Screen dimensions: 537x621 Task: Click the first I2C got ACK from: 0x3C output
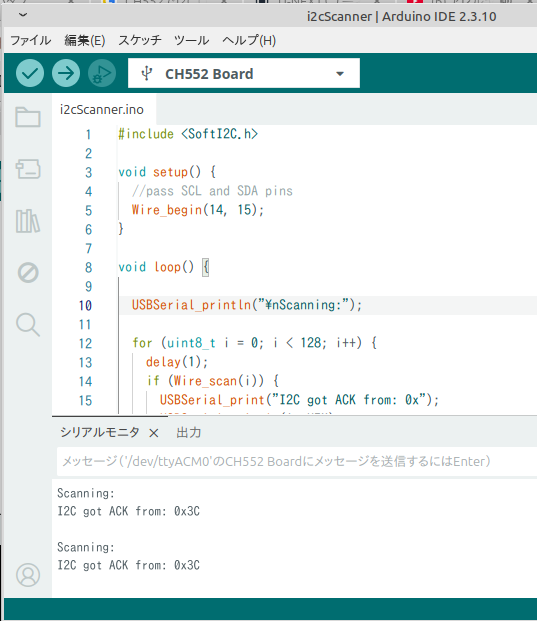pyautogui.click(x=128, y=511)
